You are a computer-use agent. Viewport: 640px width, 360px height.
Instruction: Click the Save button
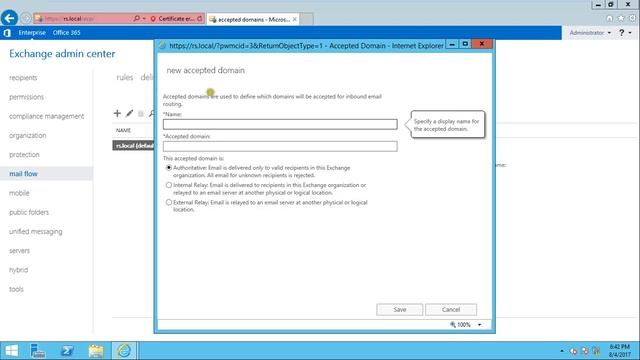[x=400, y=310]
